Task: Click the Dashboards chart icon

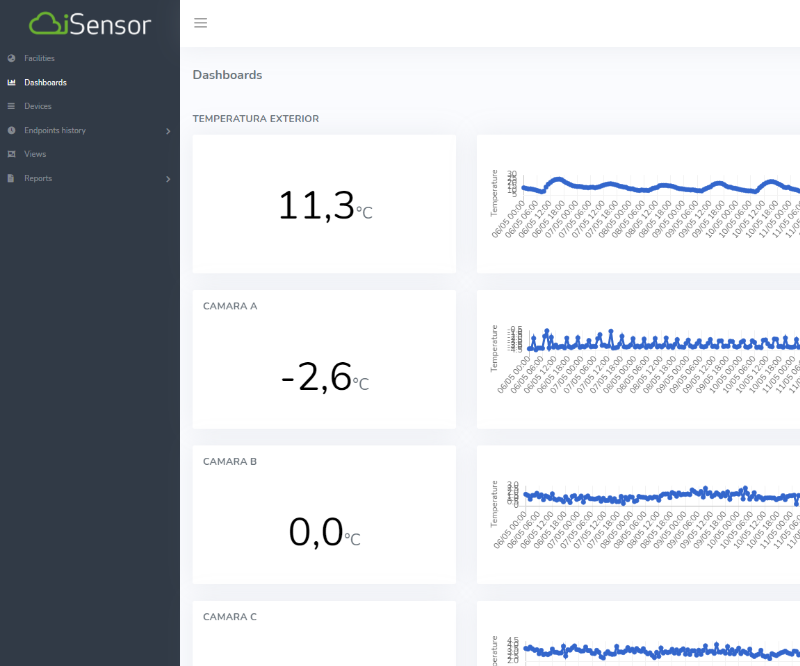Action: coord(11,82)
